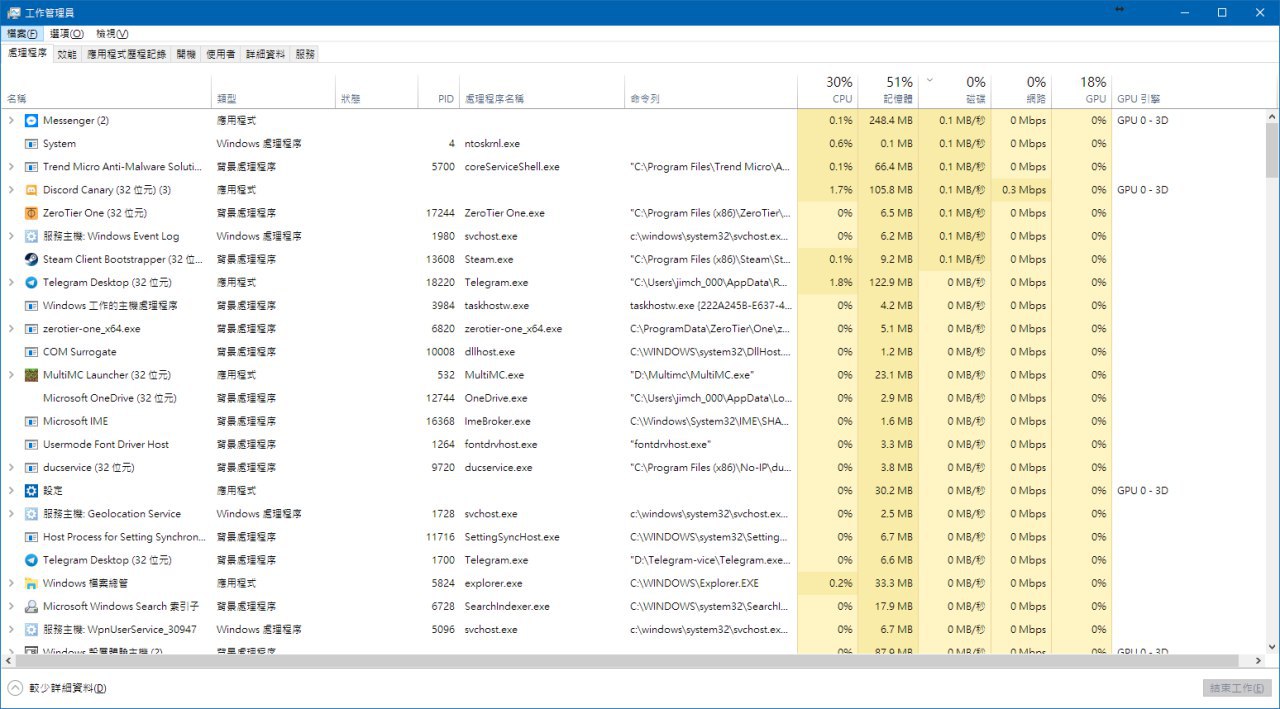Switch to the 詳細資料 tab
Screen dimensions: 1280x709
265,54
